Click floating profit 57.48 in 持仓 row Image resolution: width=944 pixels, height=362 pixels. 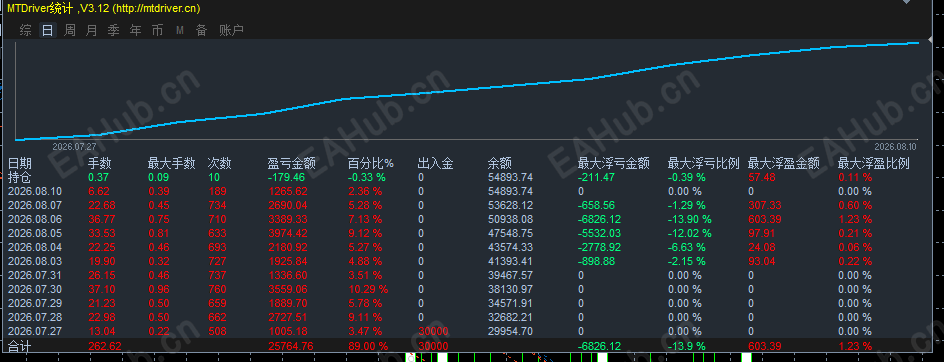(762, 178)
